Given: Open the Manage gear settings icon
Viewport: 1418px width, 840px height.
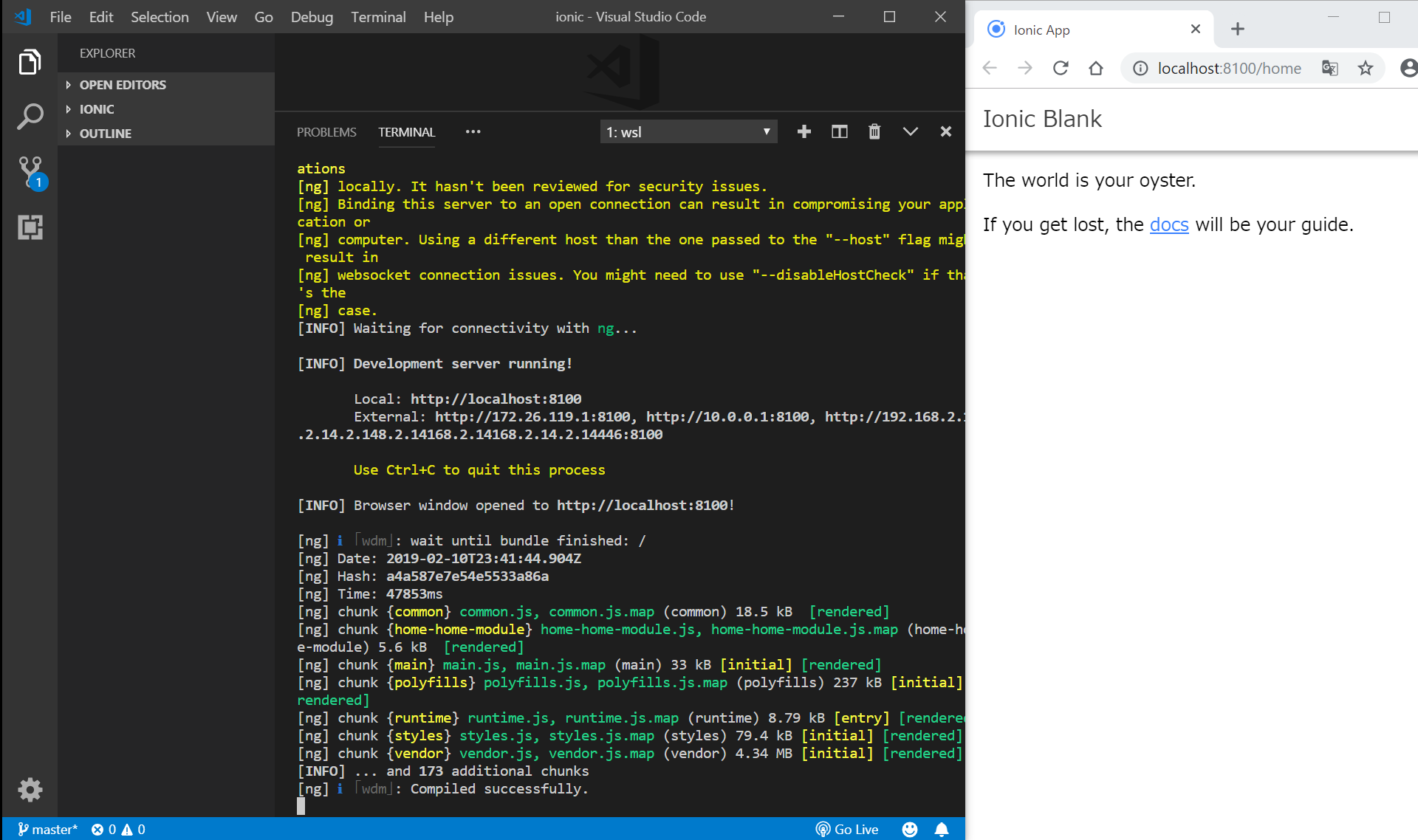Looking at the screenshot, I should pyautogui.click(x=30, y=790).
